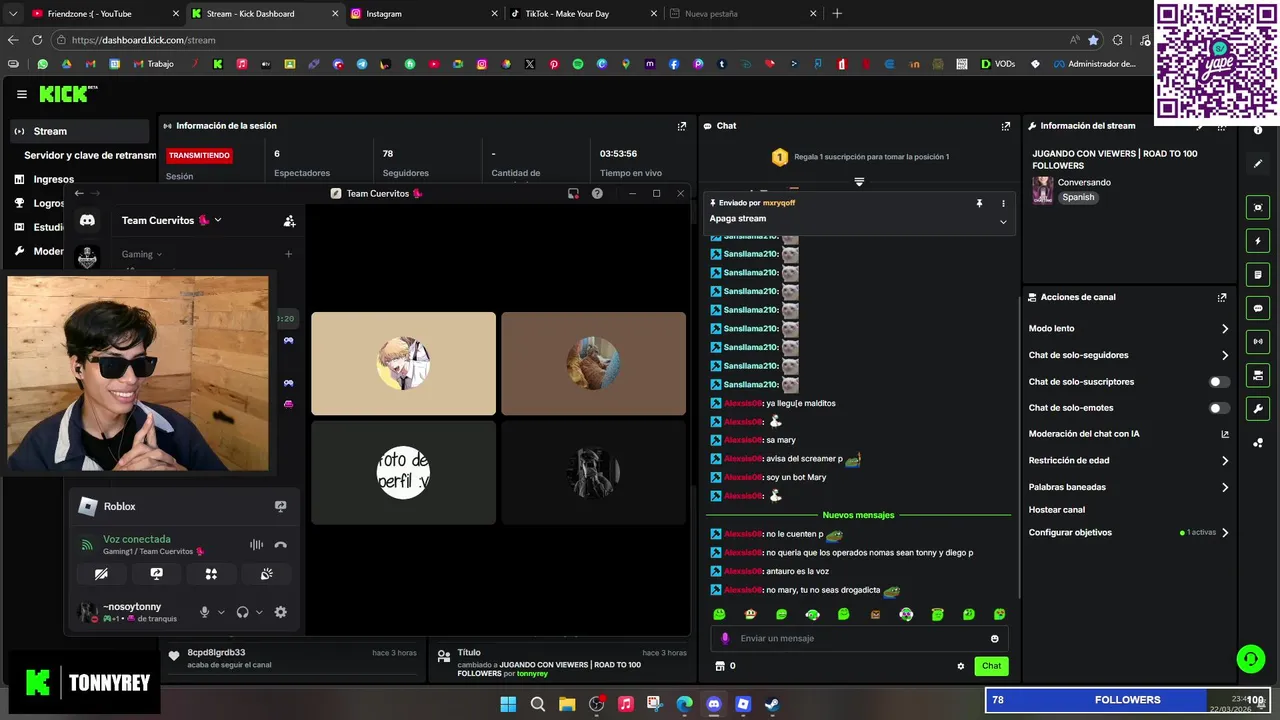Disconnect from the Discord voice call

tap(281, 545)
